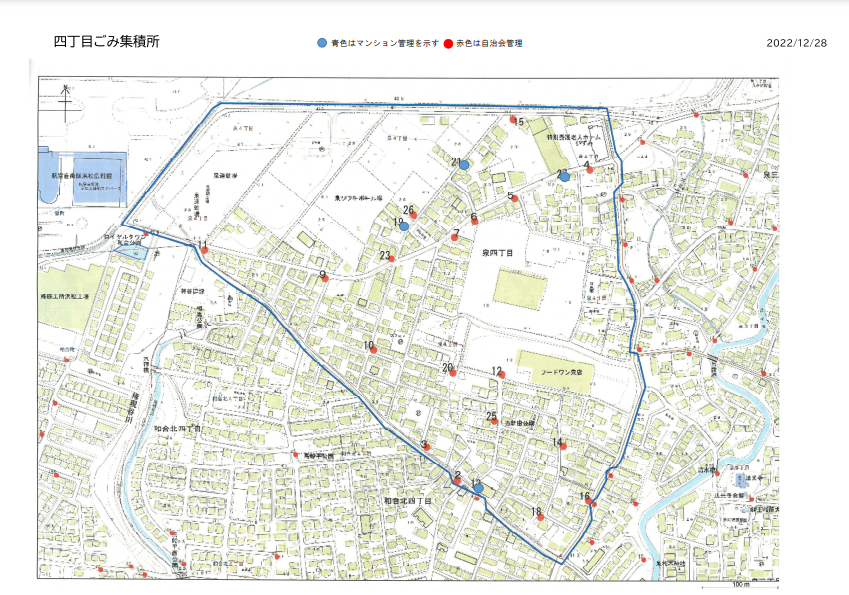The width and height of the screenshot is (849, 595).
Task: Select red marker numbered 25
Action: pyautogui.click(x=495, y=421)
